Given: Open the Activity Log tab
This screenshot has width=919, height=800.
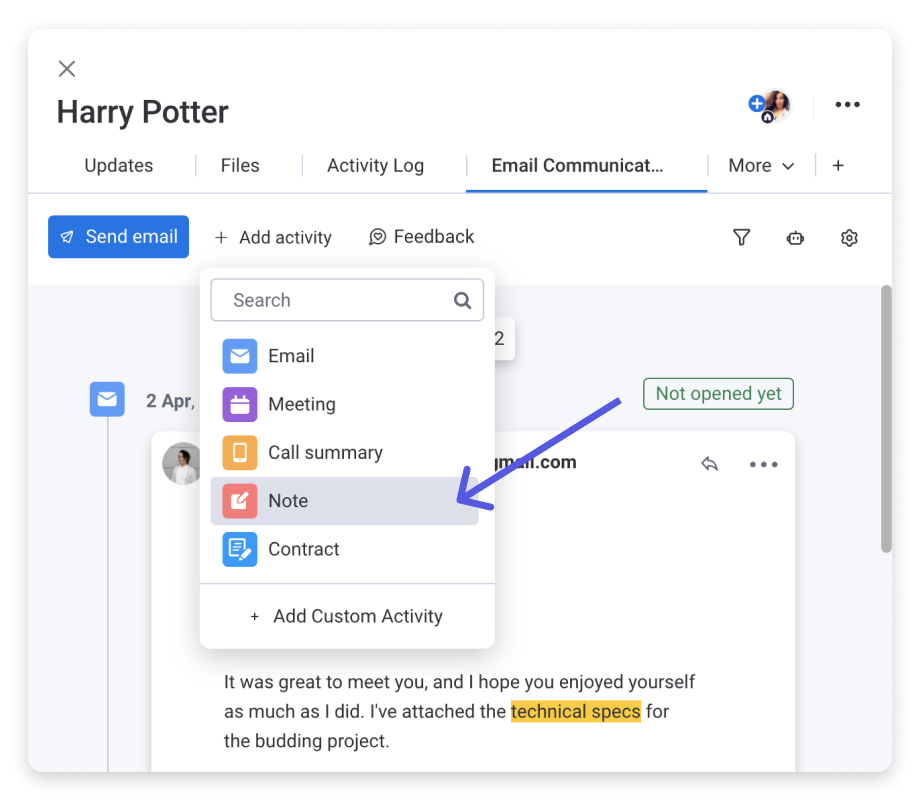Looking at the screenshot, I should pyautogui.click(x=375, y=165).
